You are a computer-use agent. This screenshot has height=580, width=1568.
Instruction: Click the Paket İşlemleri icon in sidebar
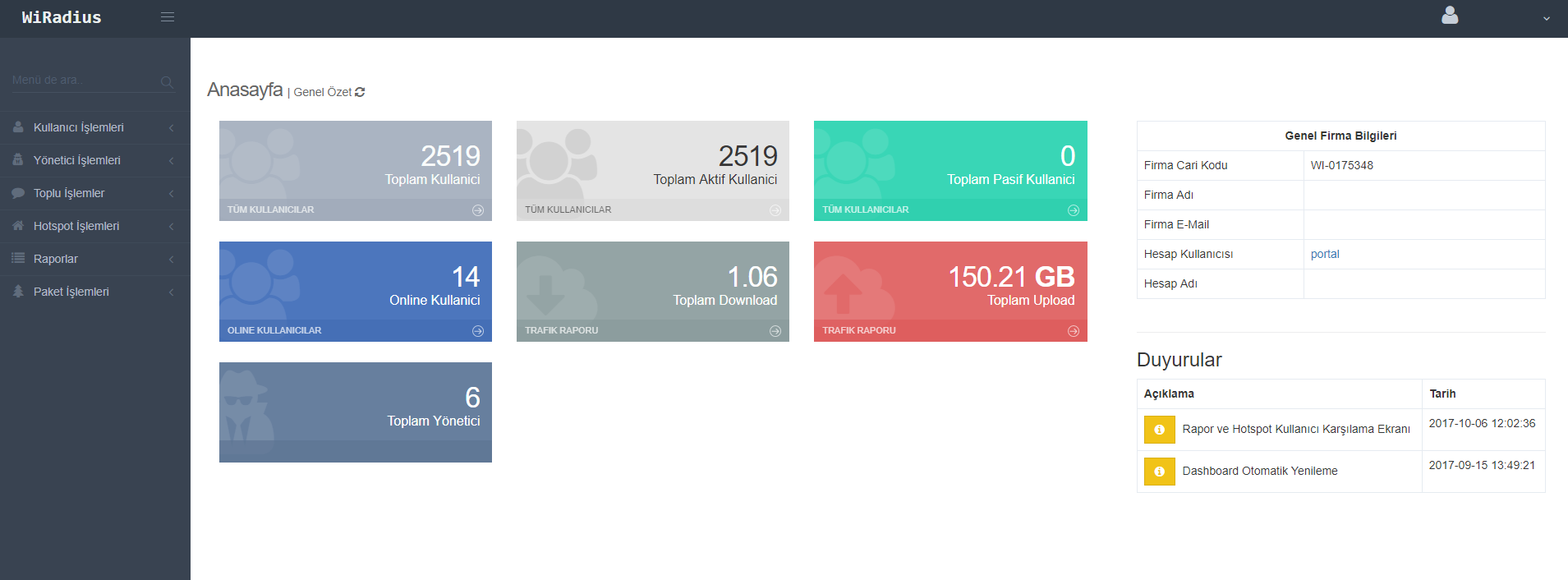[x=18, y=292]
